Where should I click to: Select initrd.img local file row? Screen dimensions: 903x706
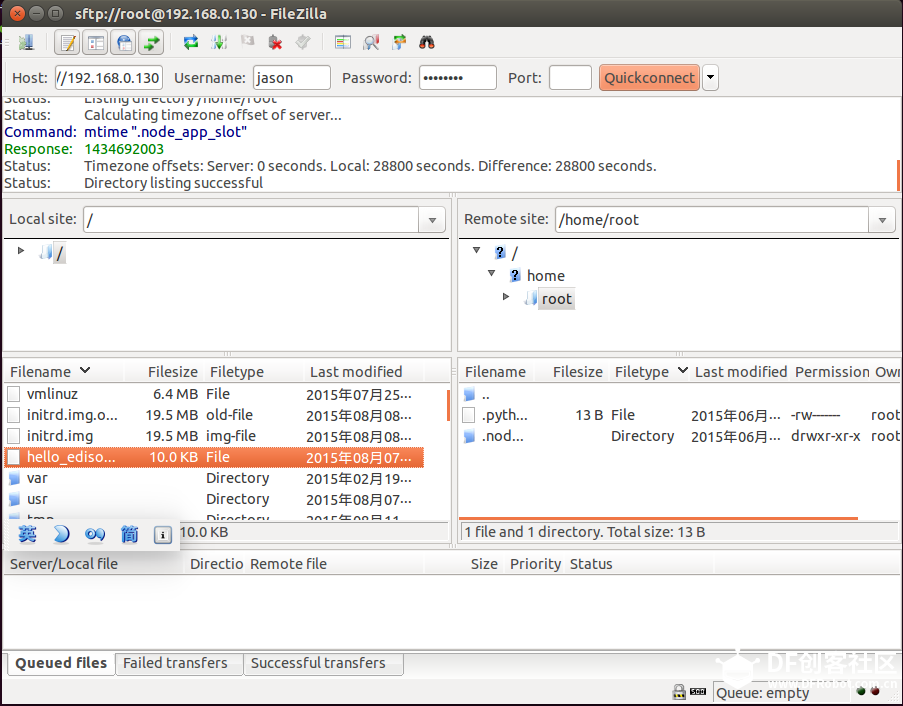(214, 436)
